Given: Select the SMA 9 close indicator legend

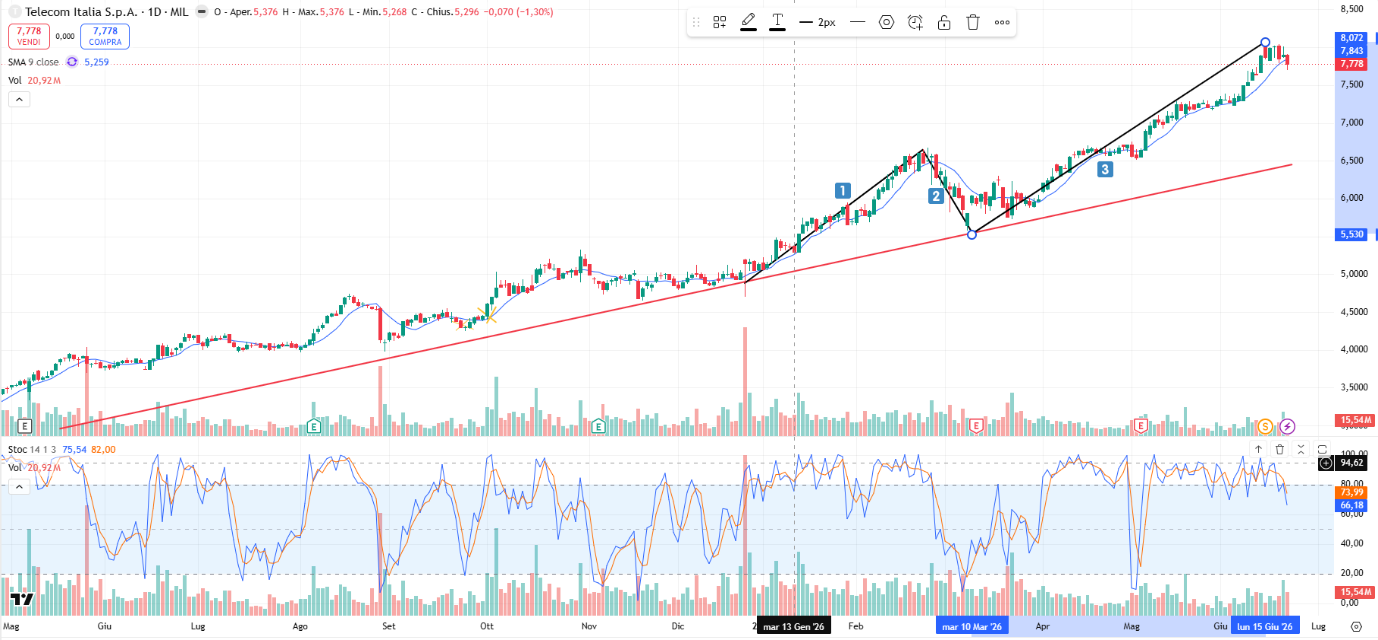Looking at the screenshot, I should 33,62.
